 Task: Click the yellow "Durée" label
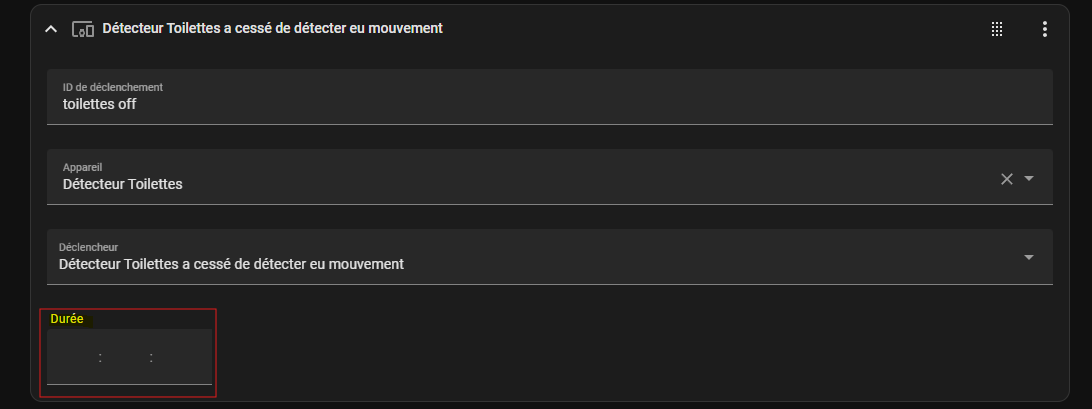(67, 319)
